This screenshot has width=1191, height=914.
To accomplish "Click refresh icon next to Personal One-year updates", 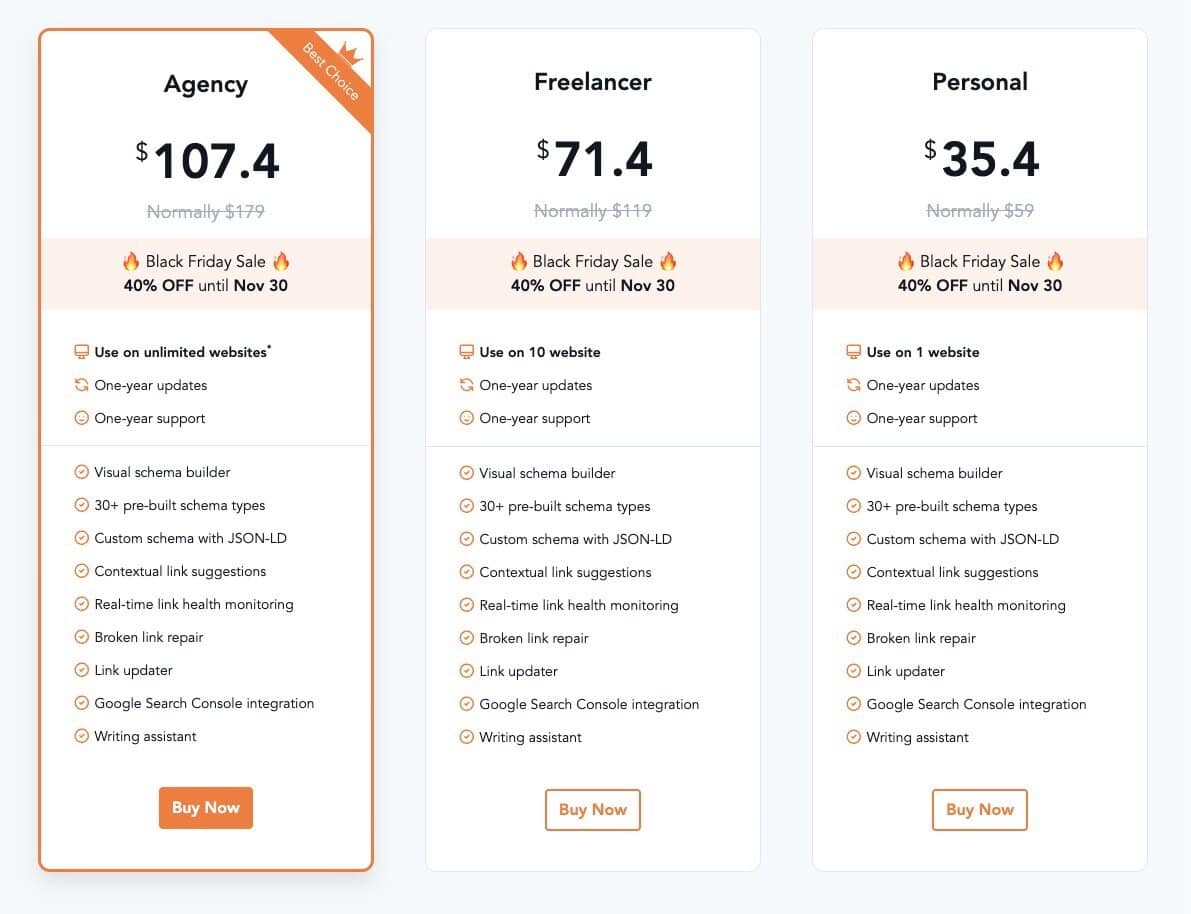I will (853, 385).
